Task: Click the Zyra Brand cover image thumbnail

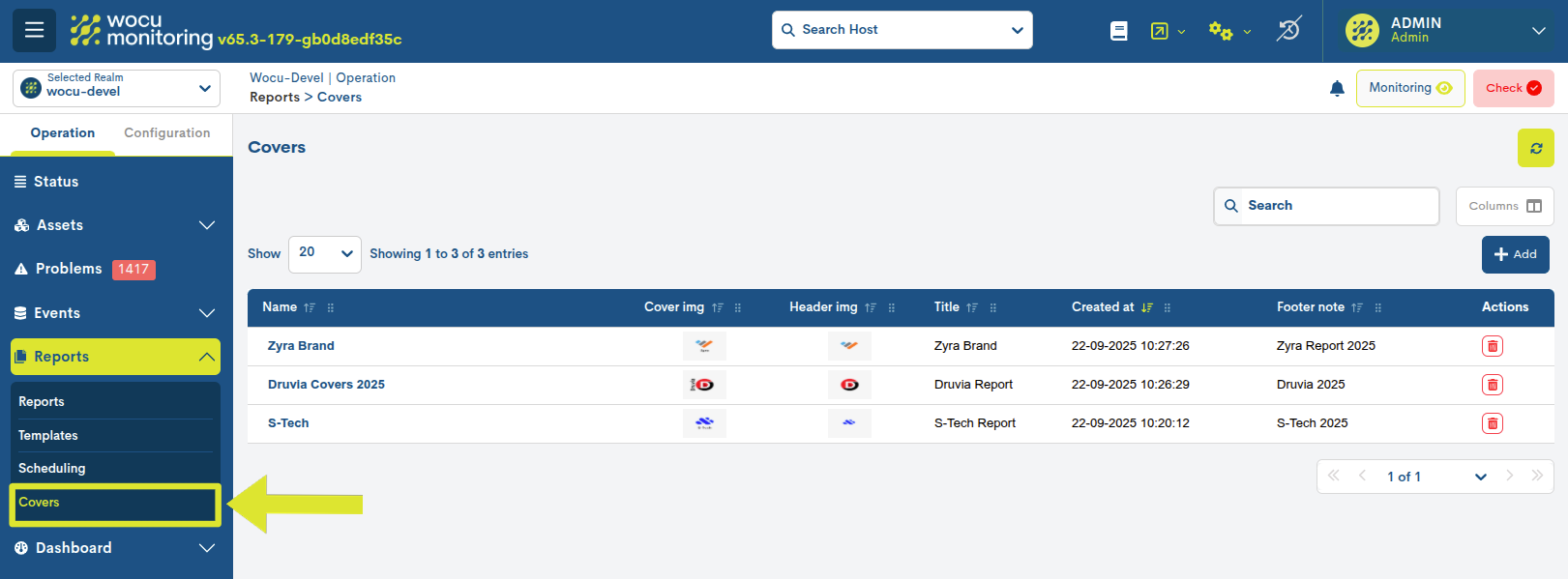Action: (704, 346)
